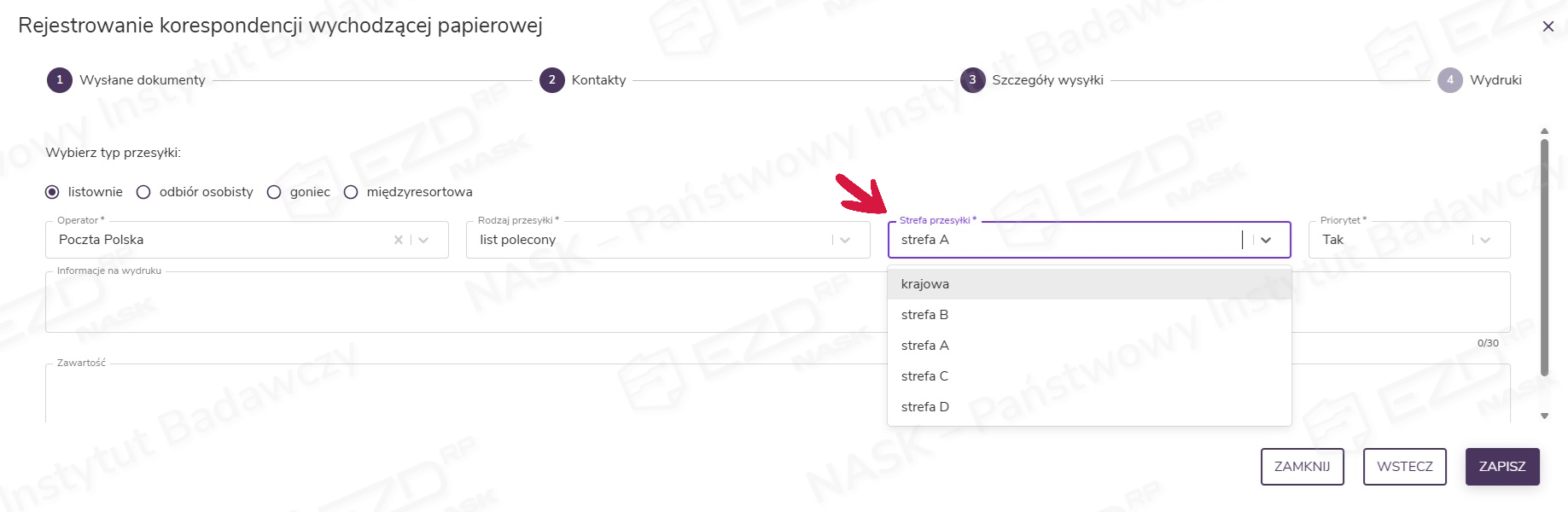Expand the Operator dropdown arrow
The height and width of the screenshot is (512, 1568).
(423, 240)
